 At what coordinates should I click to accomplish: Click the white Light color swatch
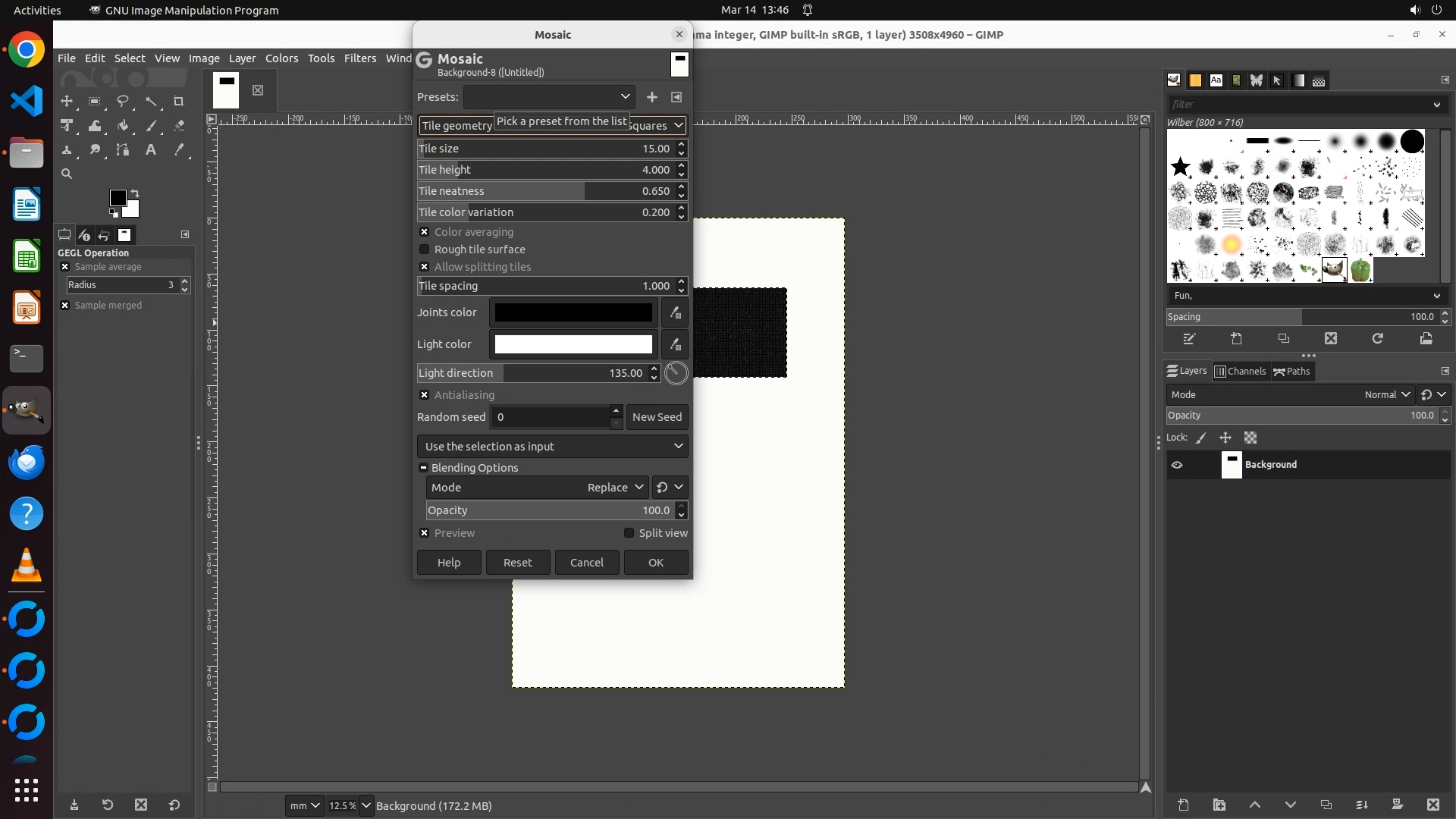tap(573, 344)
